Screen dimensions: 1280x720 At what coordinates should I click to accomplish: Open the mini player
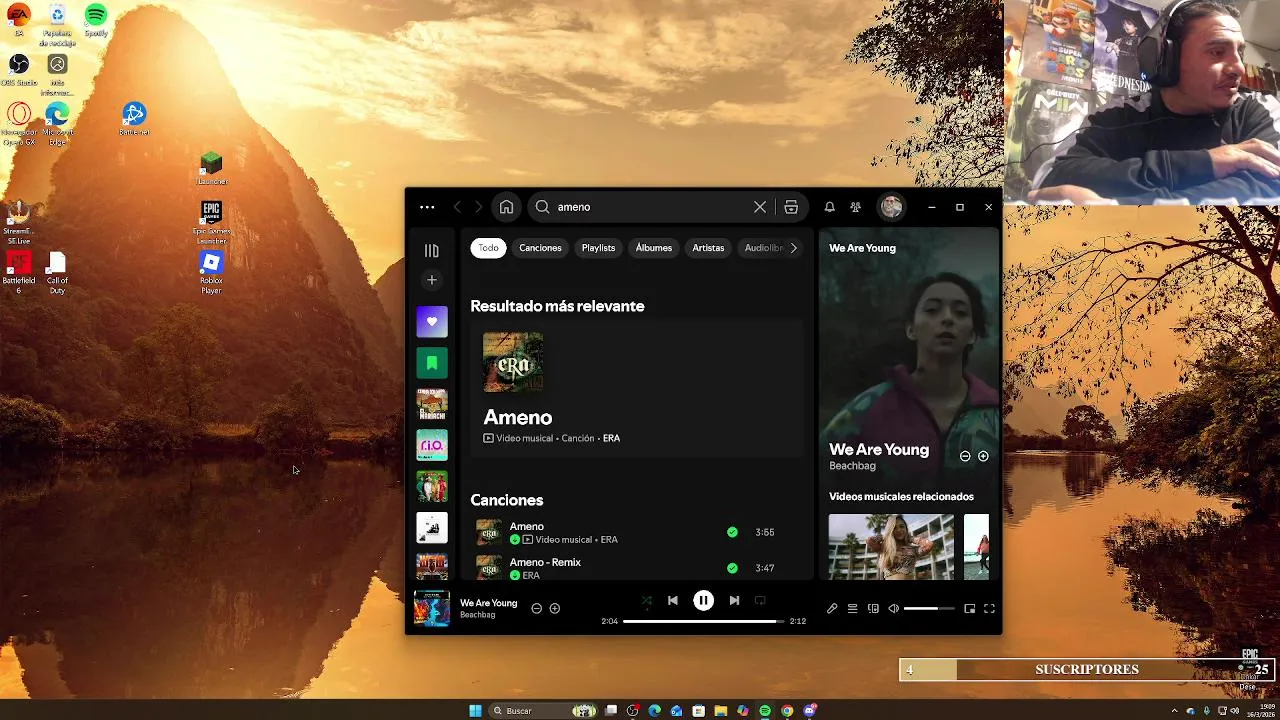point(969,608)
